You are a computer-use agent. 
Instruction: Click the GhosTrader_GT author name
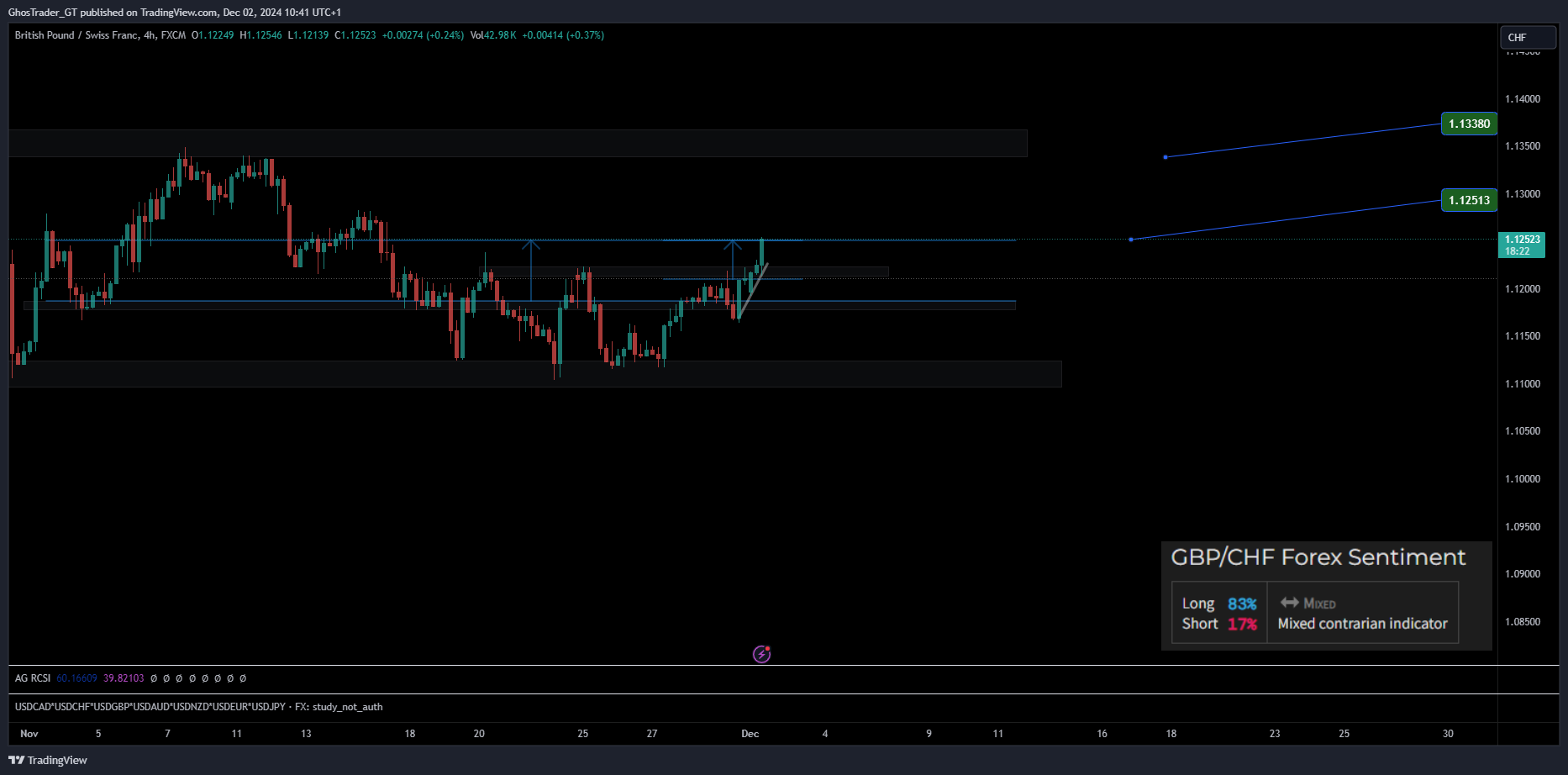[x=43, y=13]
